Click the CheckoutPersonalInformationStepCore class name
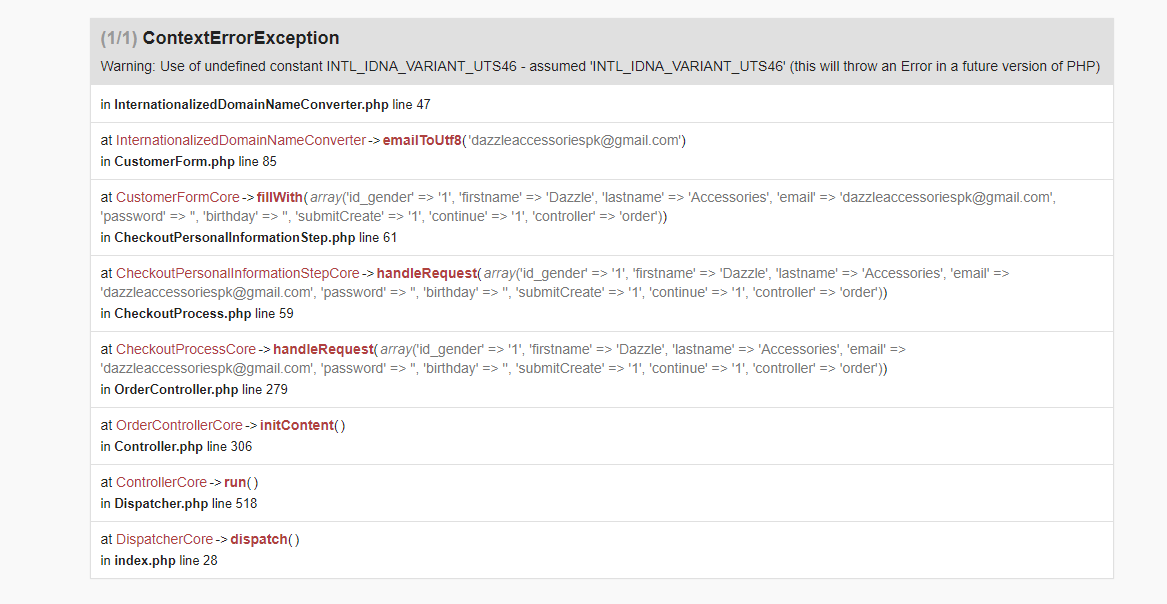Viewport: 1167px width, 604px height. point(237,273)
